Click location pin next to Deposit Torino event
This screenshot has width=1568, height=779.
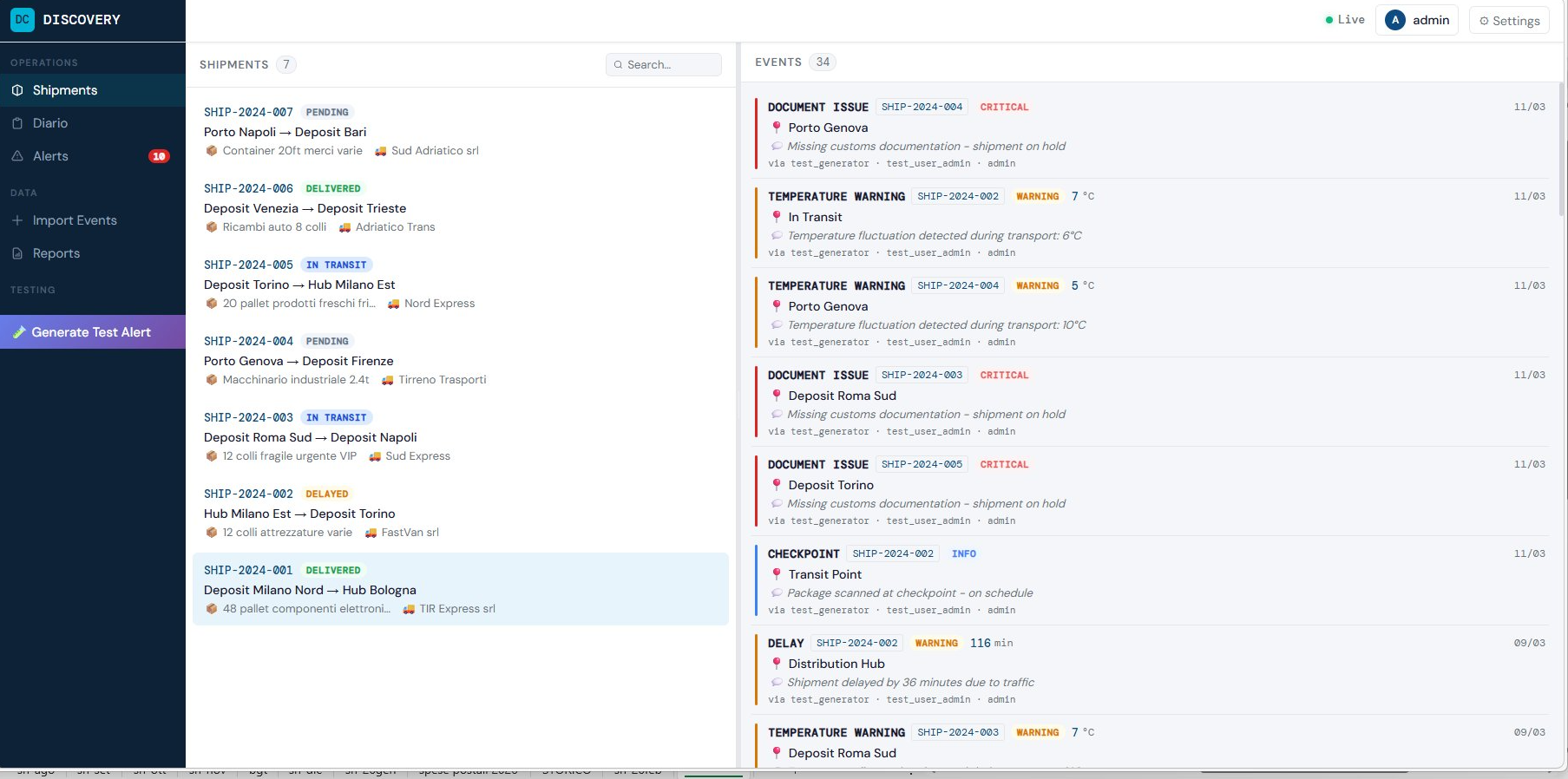click(x=777, y=485)
